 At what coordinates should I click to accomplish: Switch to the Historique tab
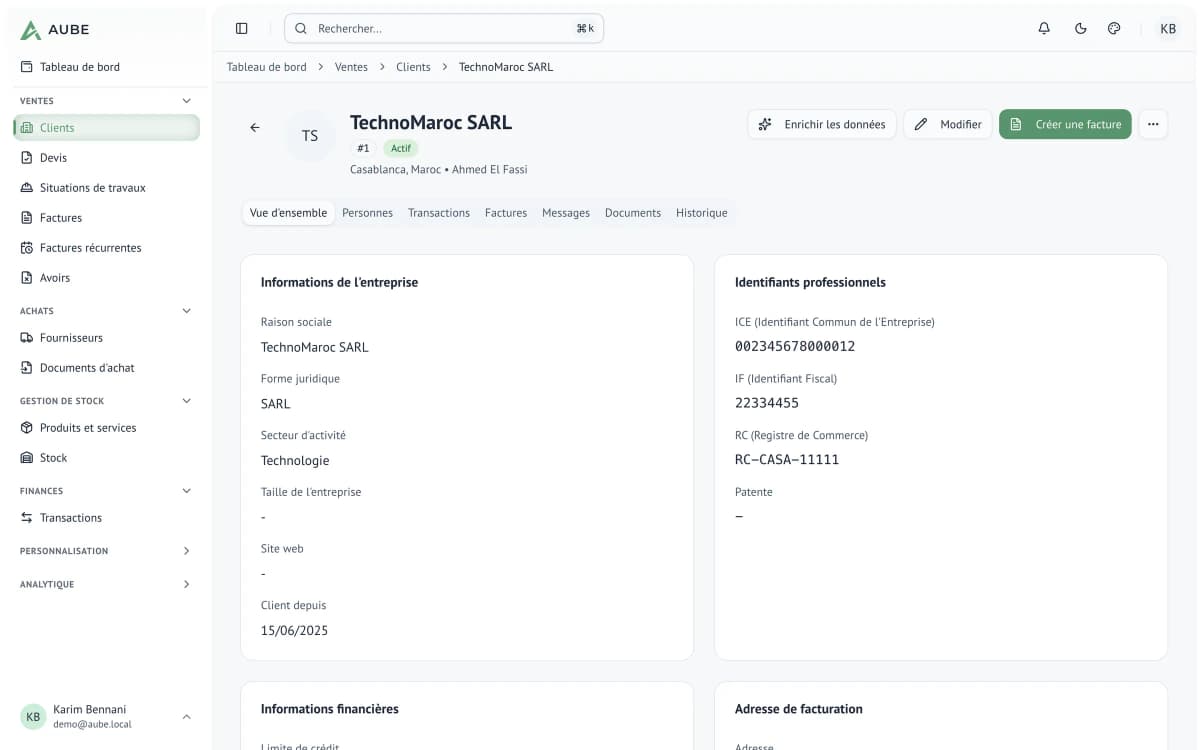(702, 213)
